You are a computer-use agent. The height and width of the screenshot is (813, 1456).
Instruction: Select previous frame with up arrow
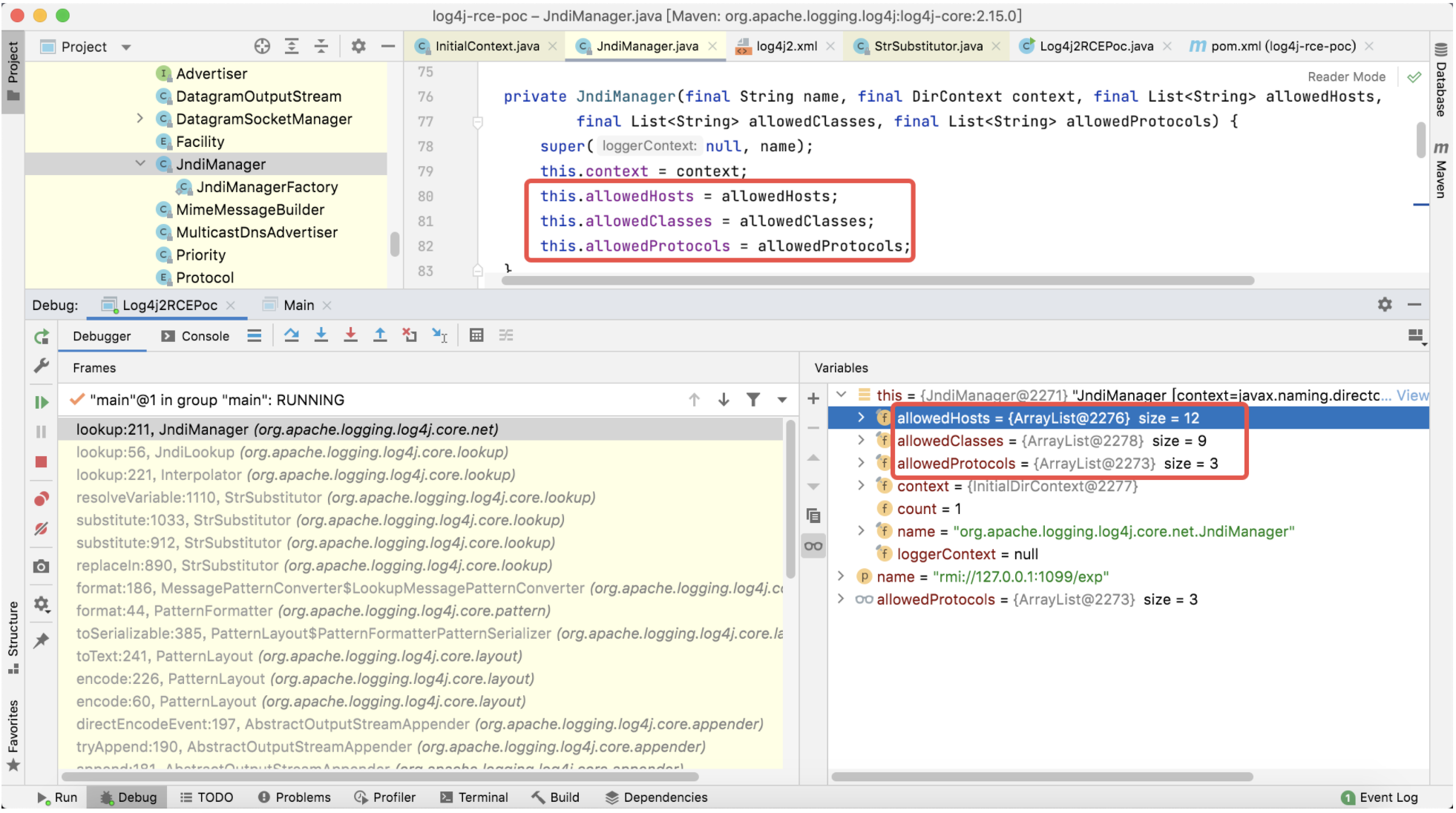point(695,401)
